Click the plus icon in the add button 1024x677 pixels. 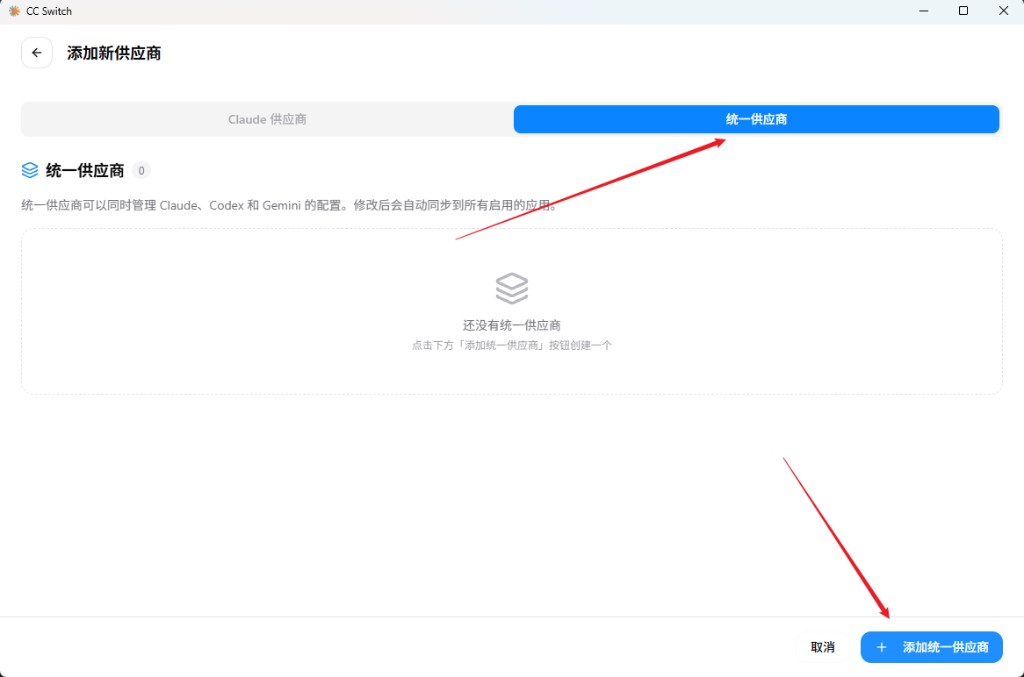click(x=881, y=648)
